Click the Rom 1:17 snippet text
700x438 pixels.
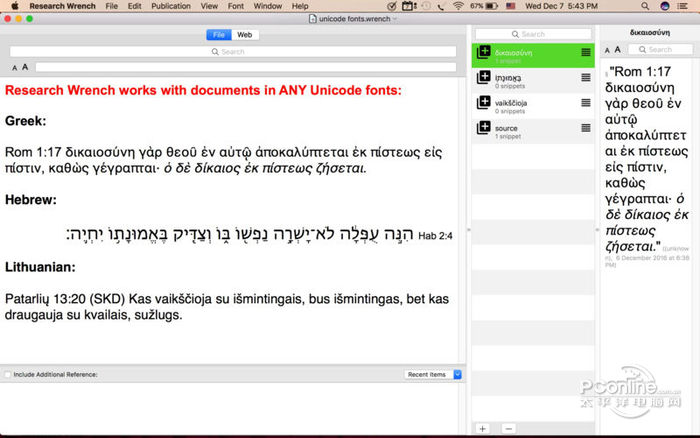pyautogui.click(x=646, y=159)
